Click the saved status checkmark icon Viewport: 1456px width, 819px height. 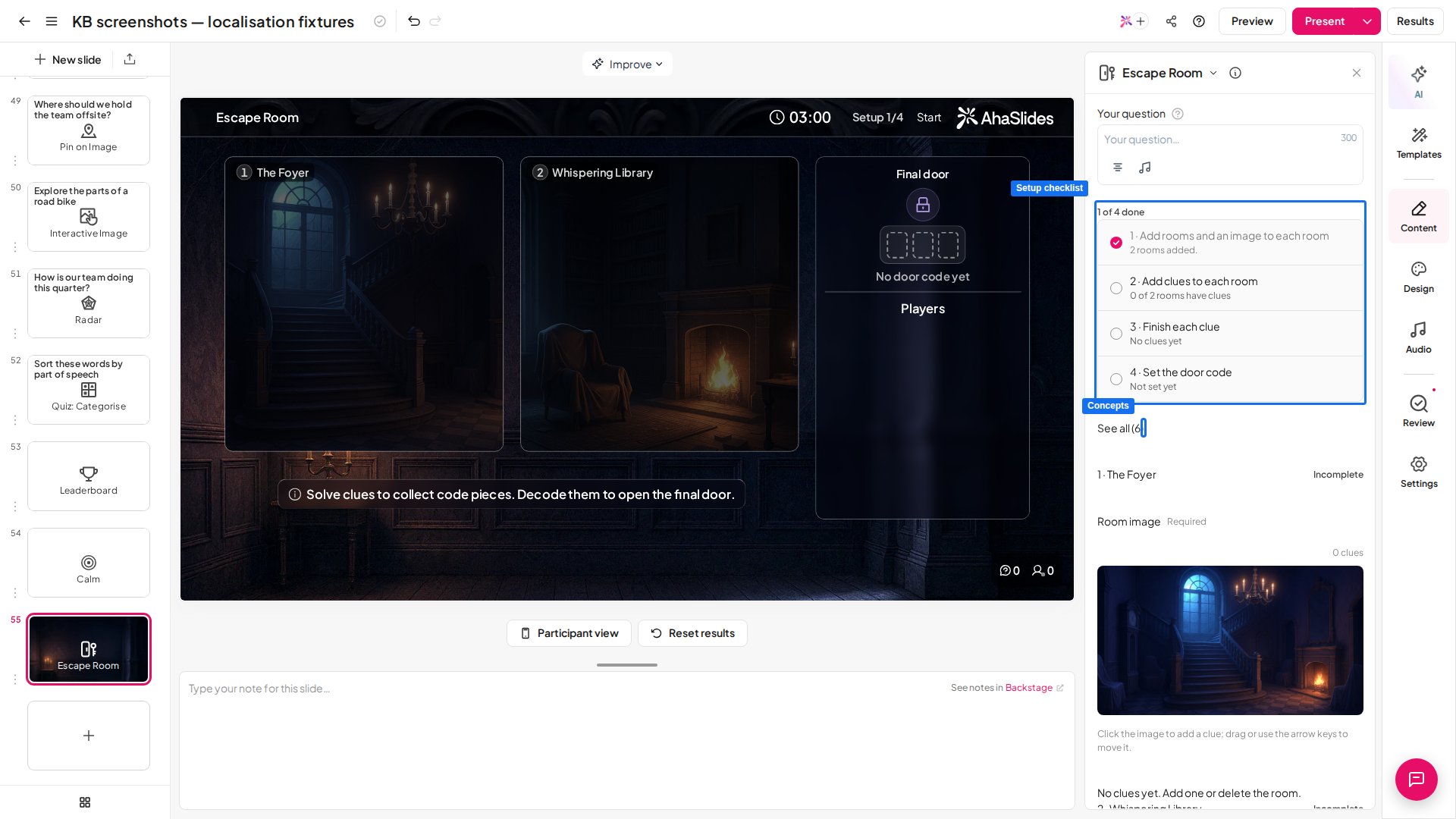[380, 21]
